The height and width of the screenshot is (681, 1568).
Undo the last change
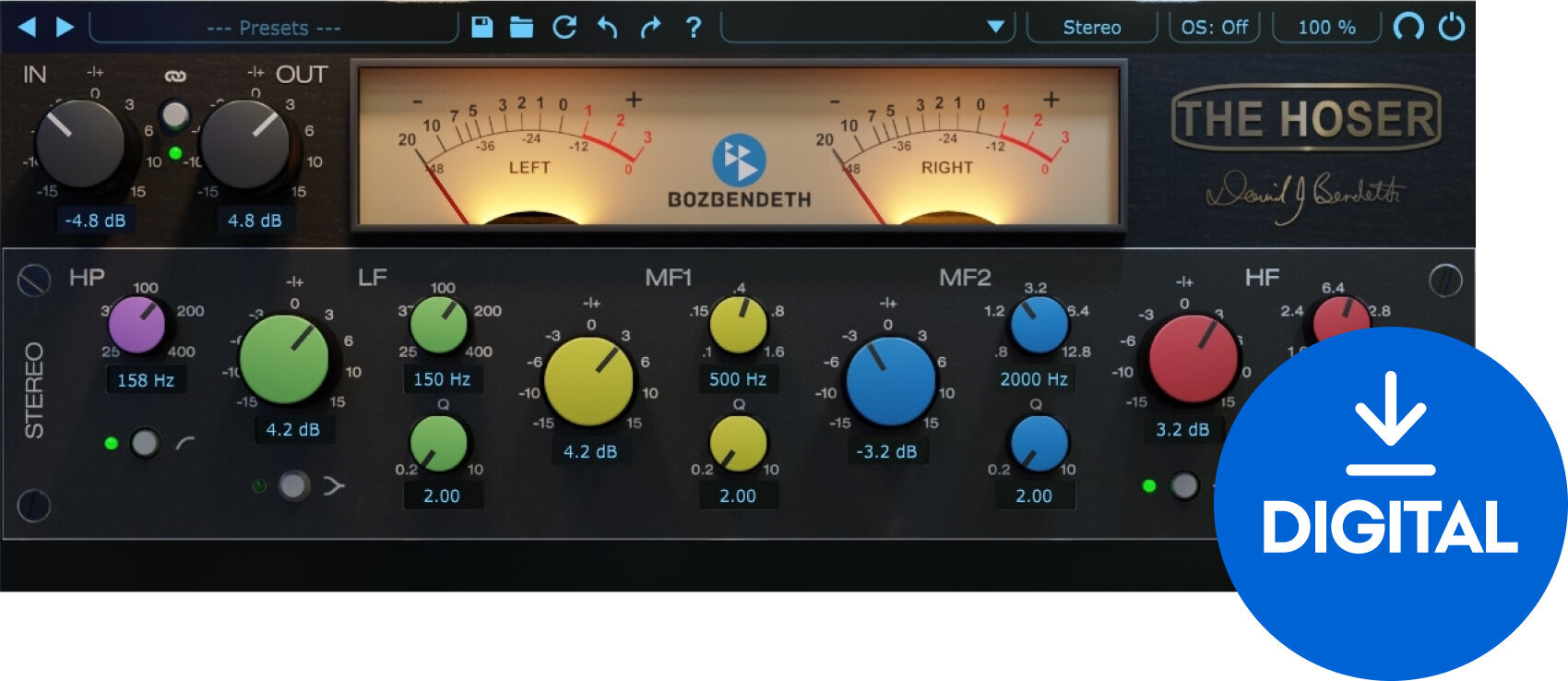click(x=607, y=27)
